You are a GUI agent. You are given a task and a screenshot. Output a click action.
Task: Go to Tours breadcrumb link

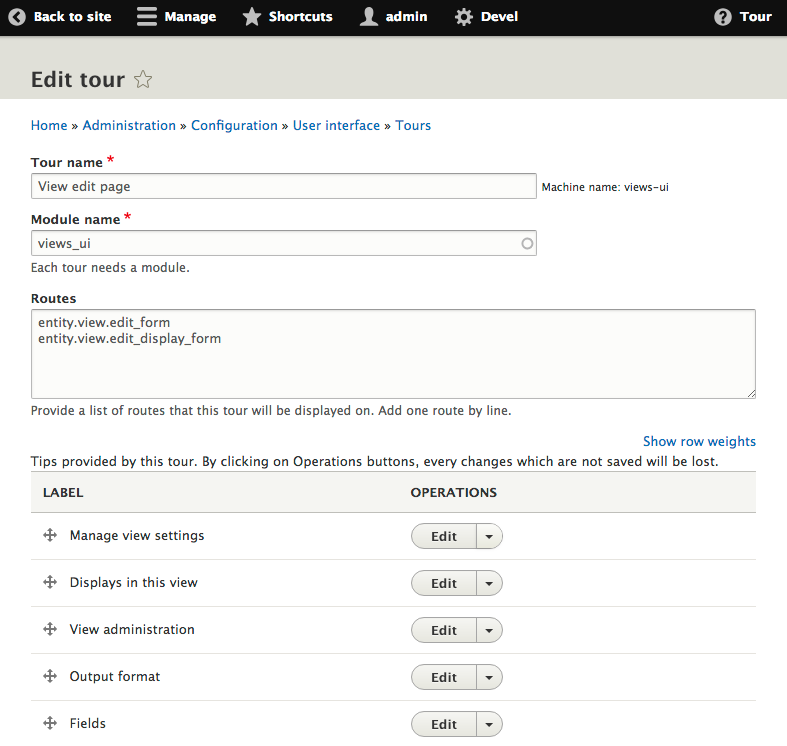pos(413,126)
